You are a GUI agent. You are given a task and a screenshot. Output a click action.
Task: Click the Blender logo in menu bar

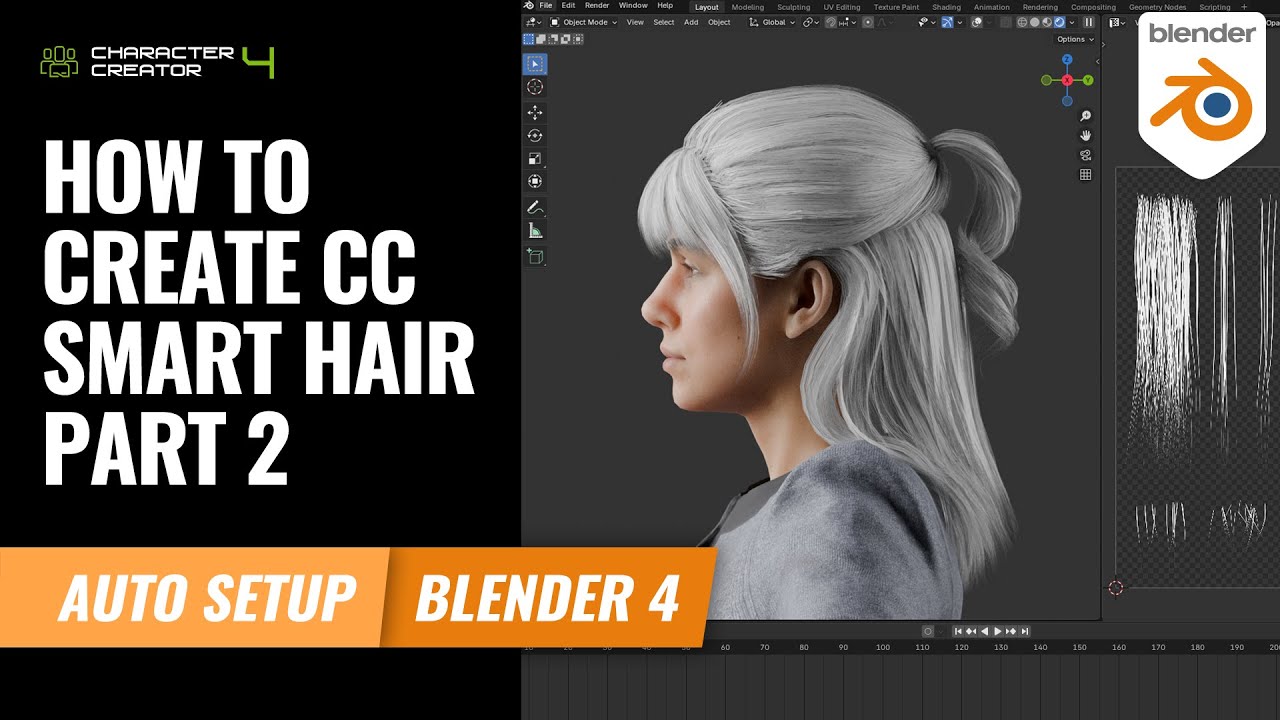click(x=531, y=6)
